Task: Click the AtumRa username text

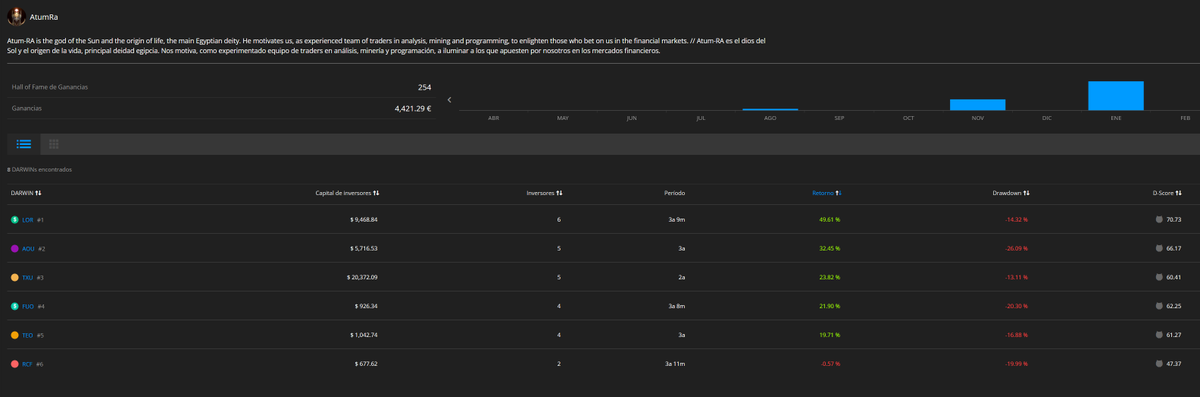Action: click(44, 17)
